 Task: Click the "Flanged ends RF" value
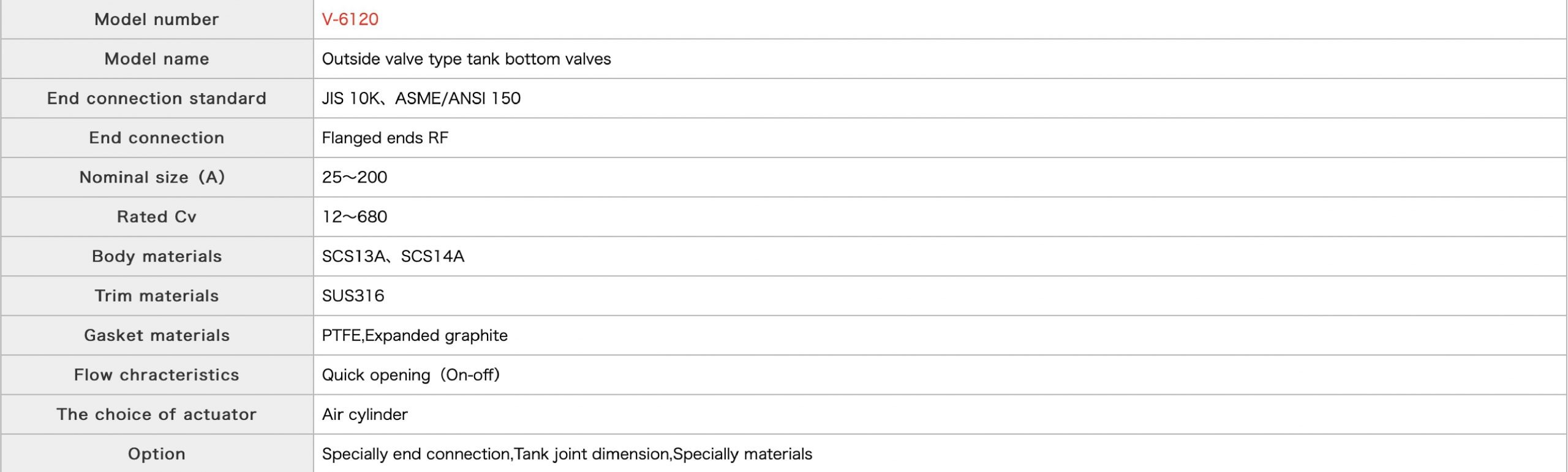[385, 138]
